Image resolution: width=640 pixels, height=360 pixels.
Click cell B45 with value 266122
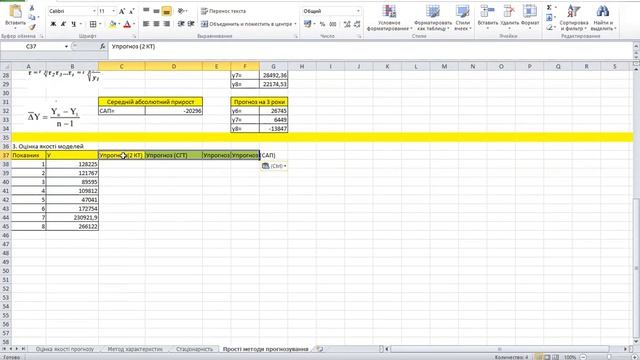point(72,227)
